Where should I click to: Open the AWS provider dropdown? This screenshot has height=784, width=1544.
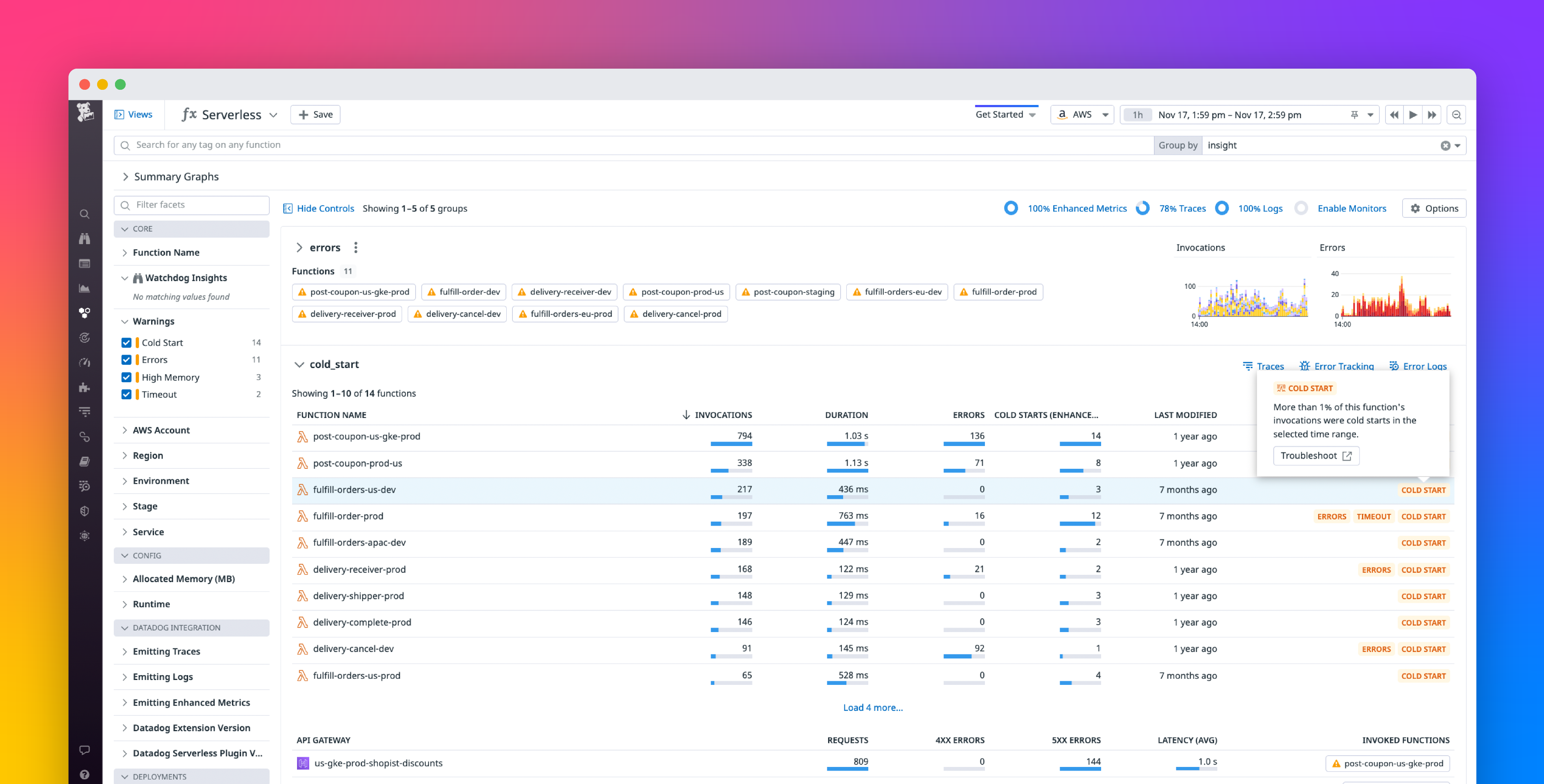coord(1082,115)
